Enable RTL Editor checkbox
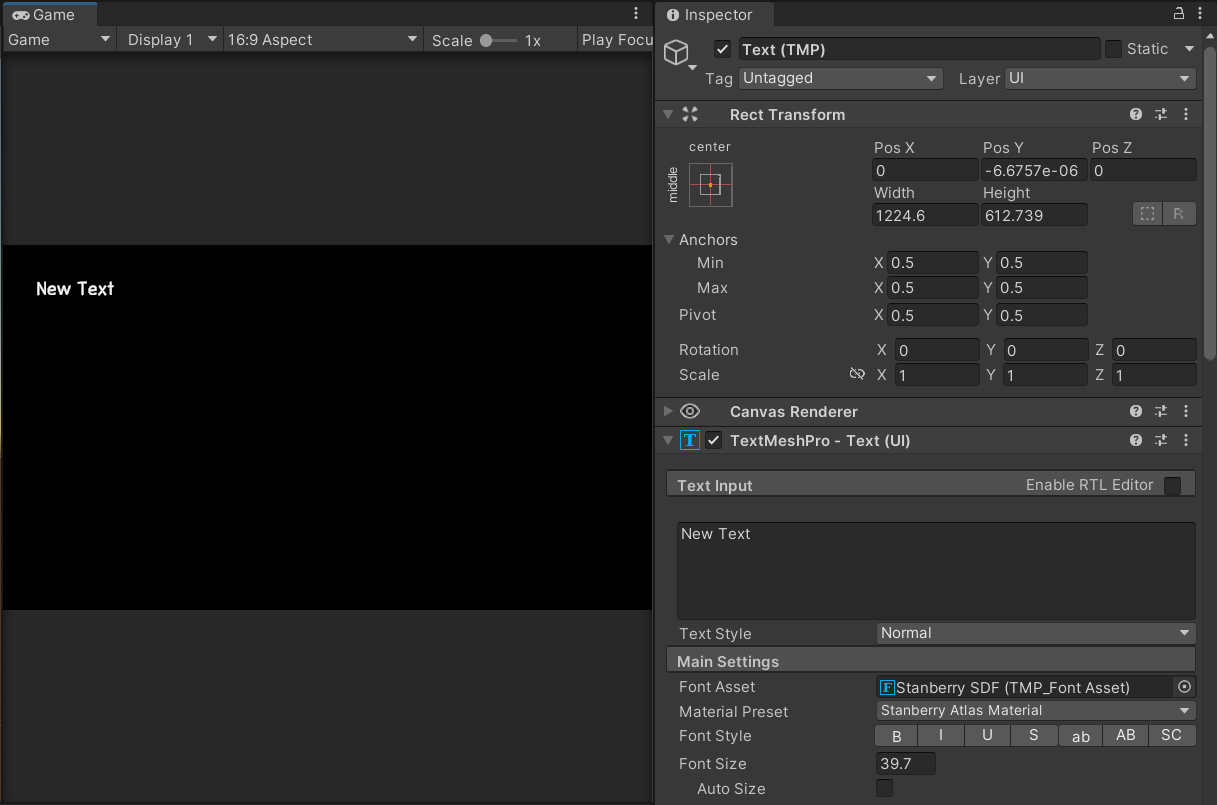 (1172, 486)
